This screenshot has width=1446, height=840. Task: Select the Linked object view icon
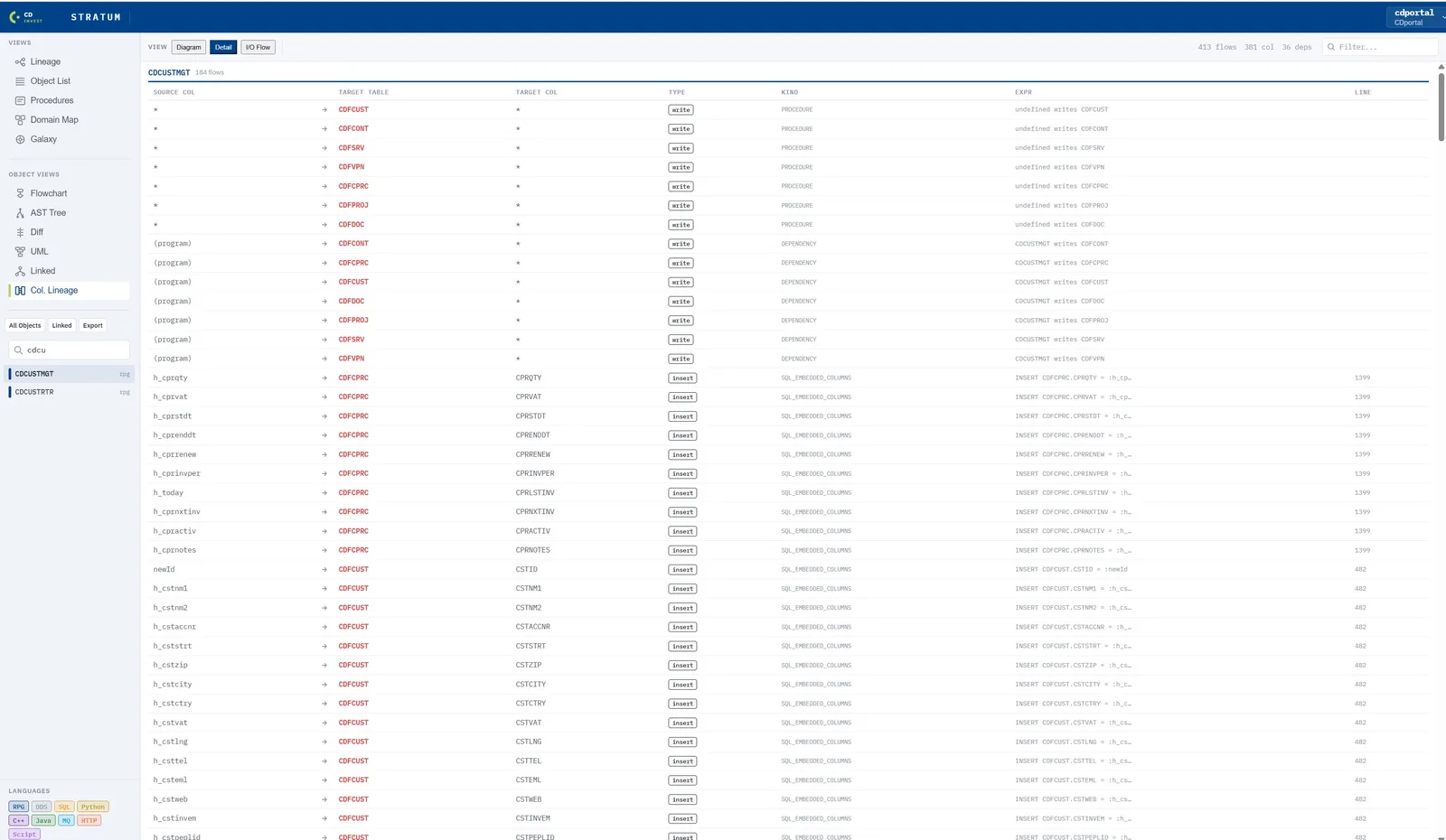(20, 271)
